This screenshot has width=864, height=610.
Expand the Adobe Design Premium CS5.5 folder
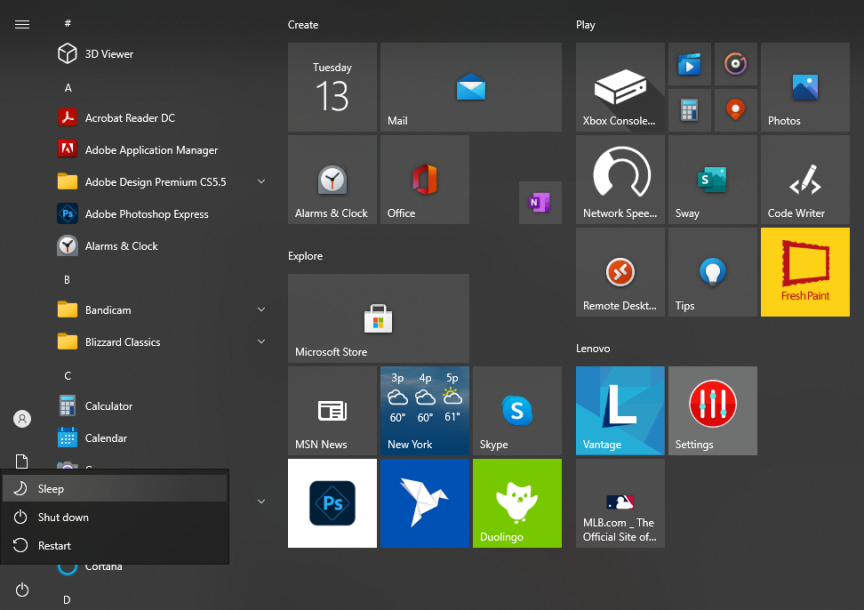pos(261,182)
